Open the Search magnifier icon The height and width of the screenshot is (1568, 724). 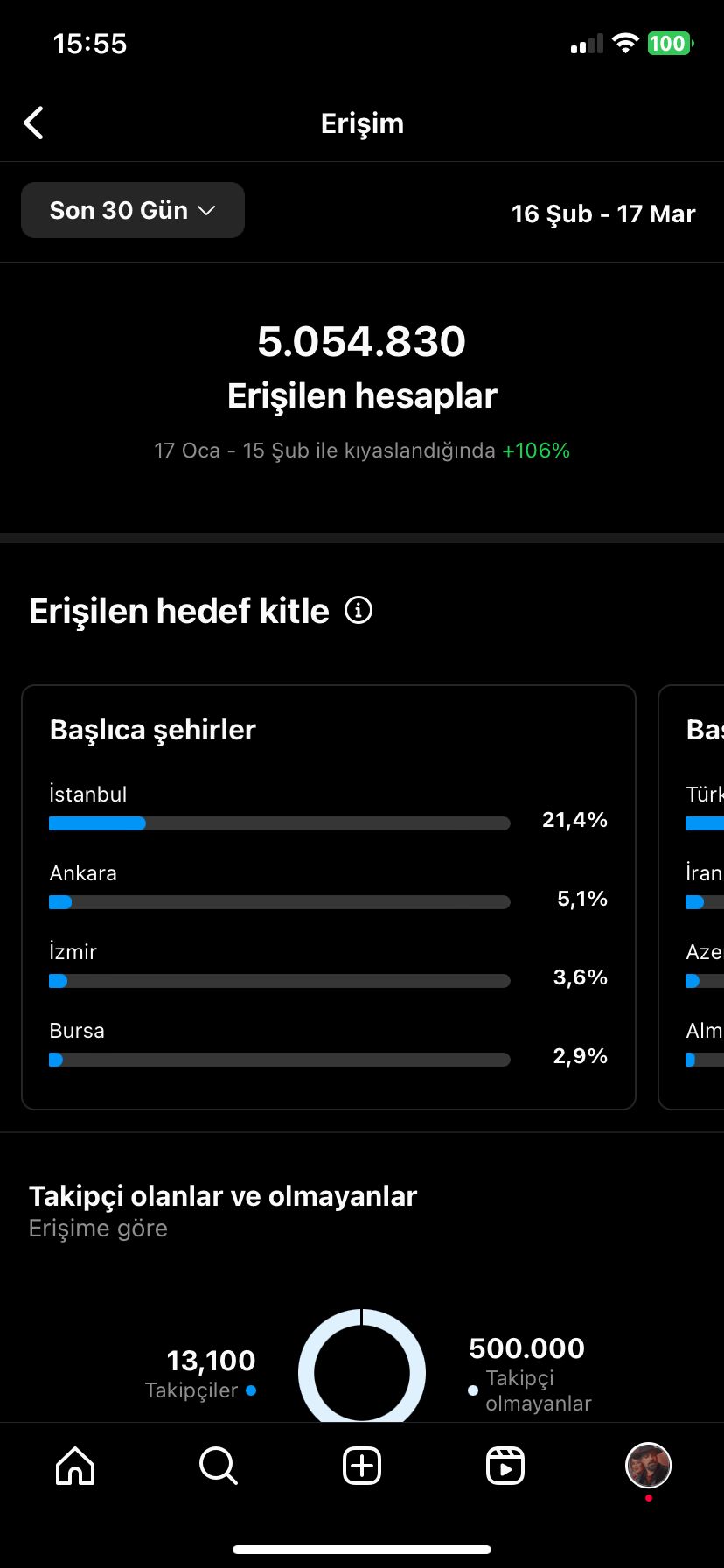click(218, 1466)
